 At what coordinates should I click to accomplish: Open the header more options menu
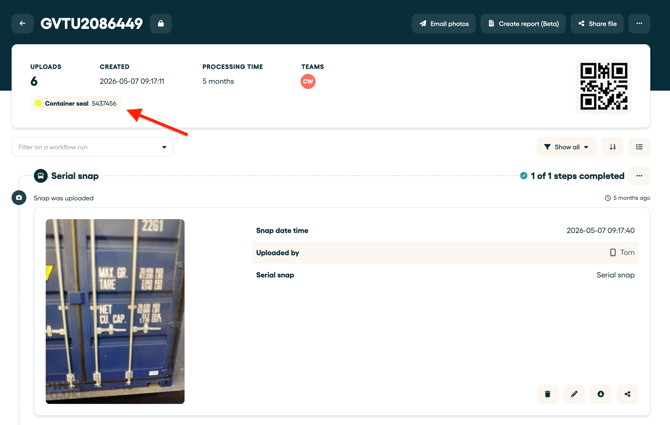pyautogui.click(x=639, y=23)
